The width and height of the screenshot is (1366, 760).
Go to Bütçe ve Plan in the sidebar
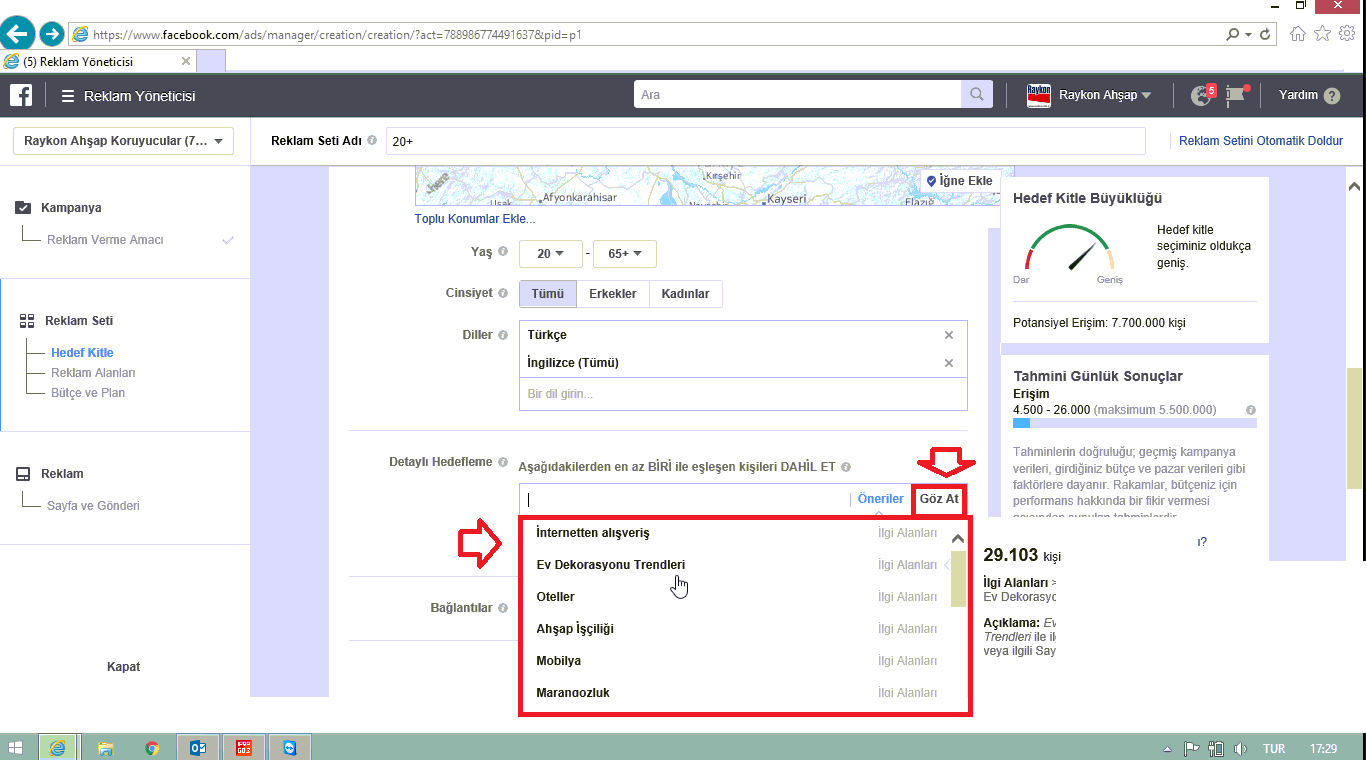tap(88, 393)
